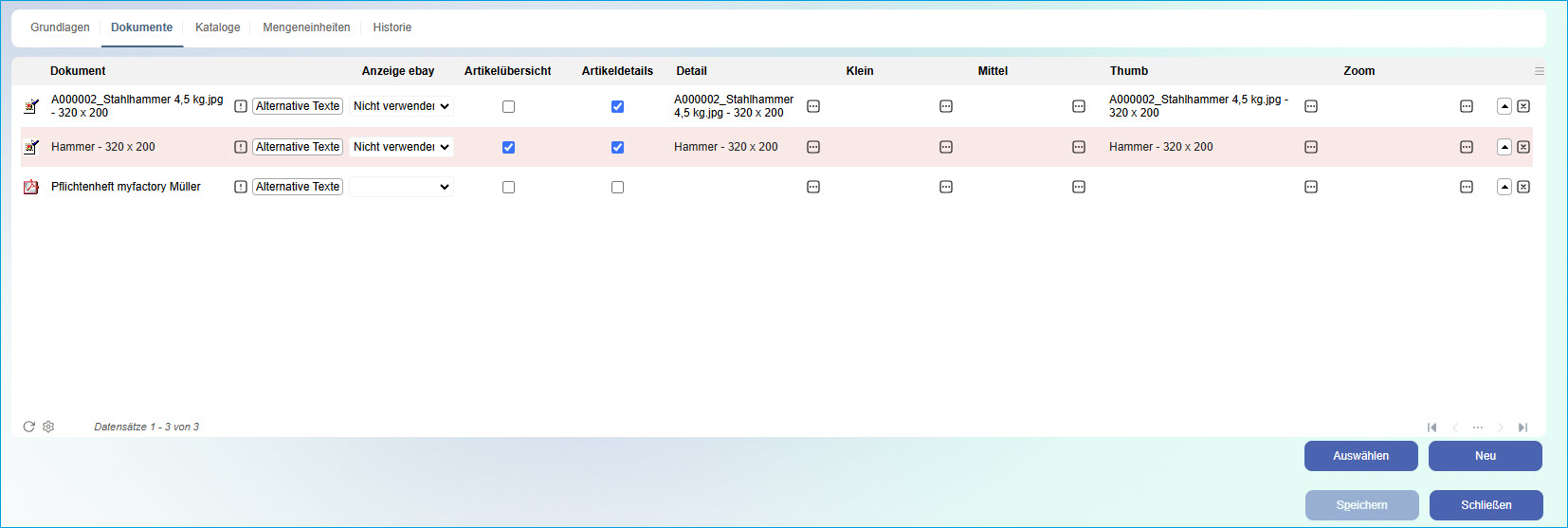The image size is (1568, 528).
Task: Open Anzeige ebay dropdown for Hammer row
Action: tap(401, 147)
